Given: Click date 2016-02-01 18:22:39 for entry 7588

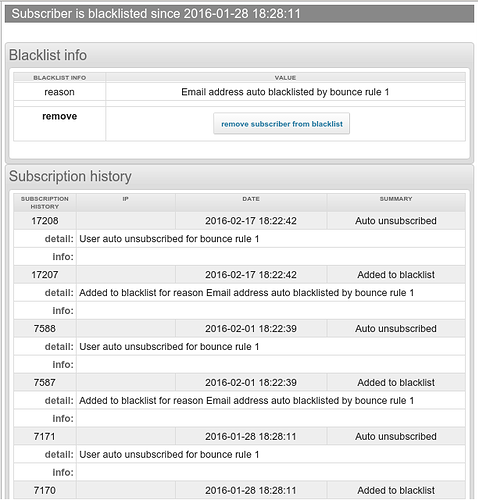Looking at the screenshot, I should click(251, 329).
